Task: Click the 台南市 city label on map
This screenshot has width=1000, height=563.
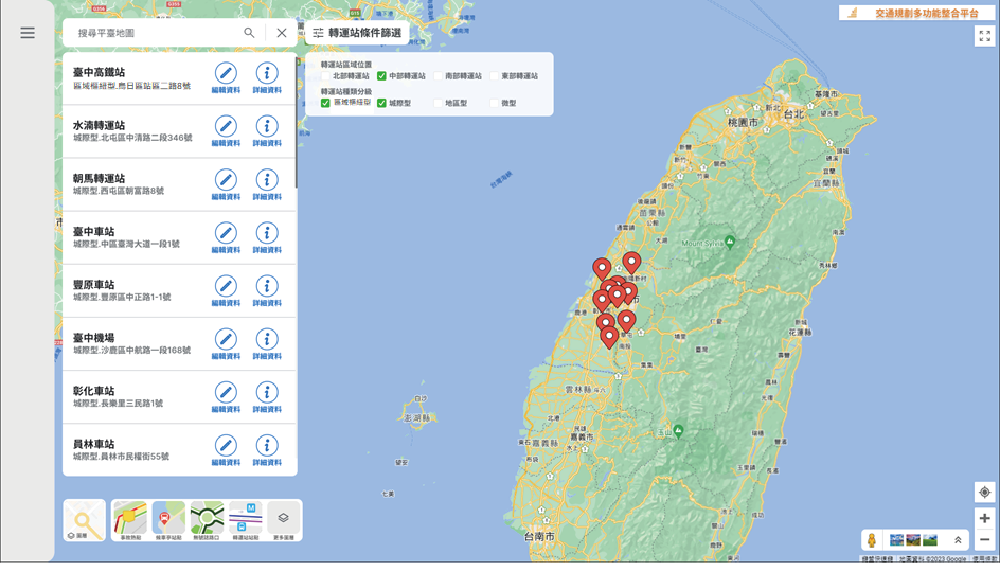Action: pos(540,536)
